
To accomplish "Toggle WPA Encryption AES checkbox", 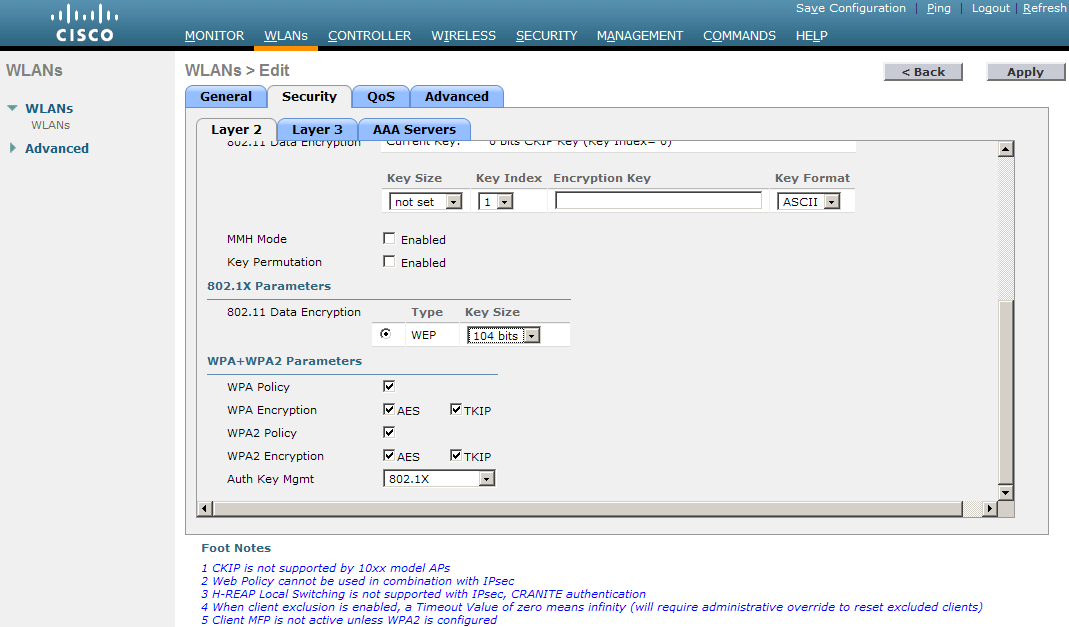I will tap(389, 410).
